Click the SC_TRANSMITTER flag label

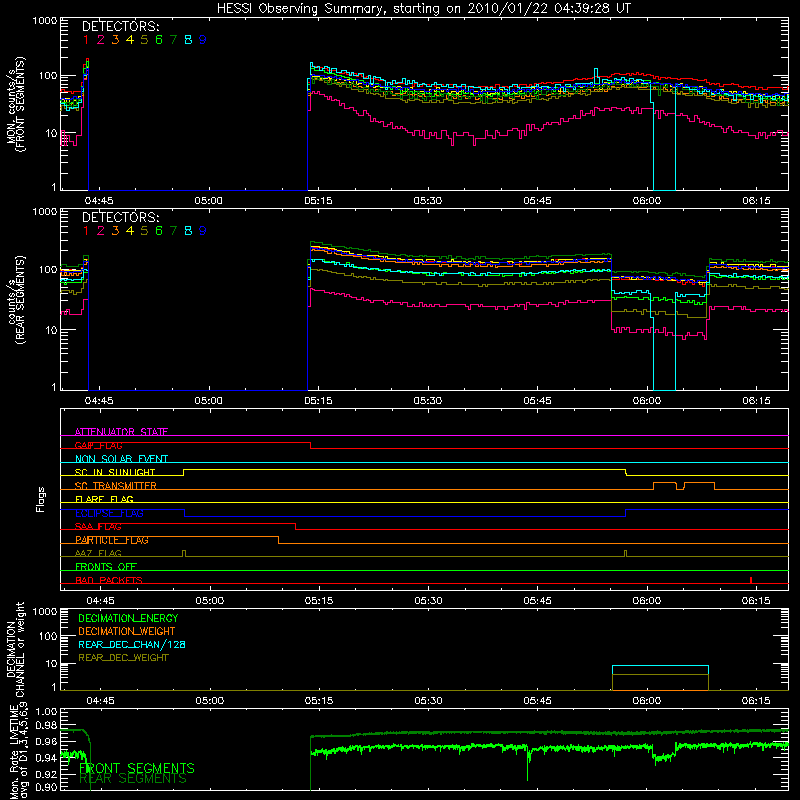[x=116, y=486]
